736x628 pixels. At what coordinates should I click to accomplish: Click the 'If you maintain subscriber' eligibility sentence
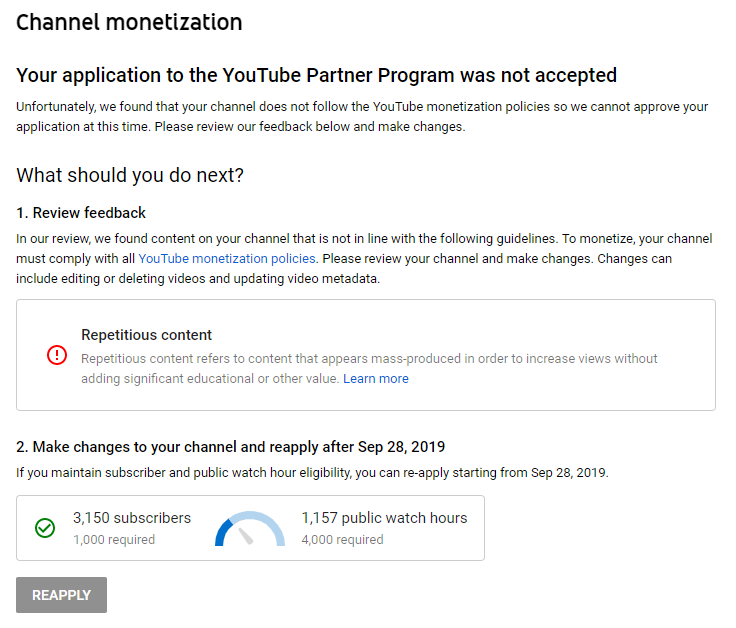312,473
